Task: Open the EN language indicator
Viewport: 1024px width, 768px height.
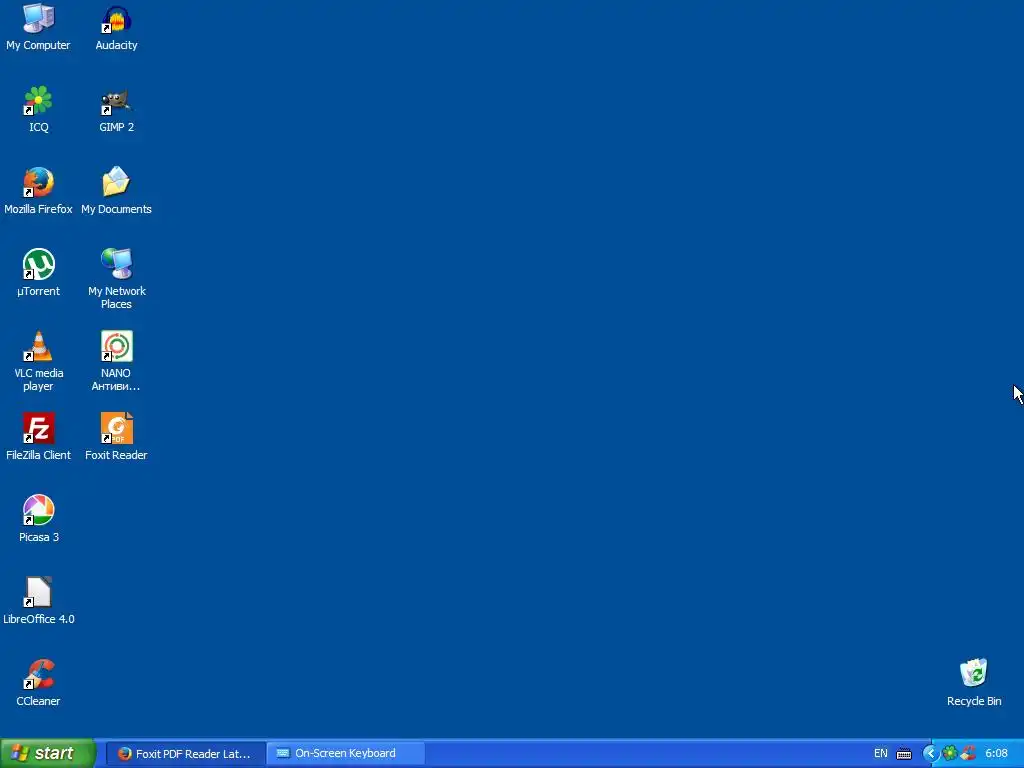Action: pos(880,754)
